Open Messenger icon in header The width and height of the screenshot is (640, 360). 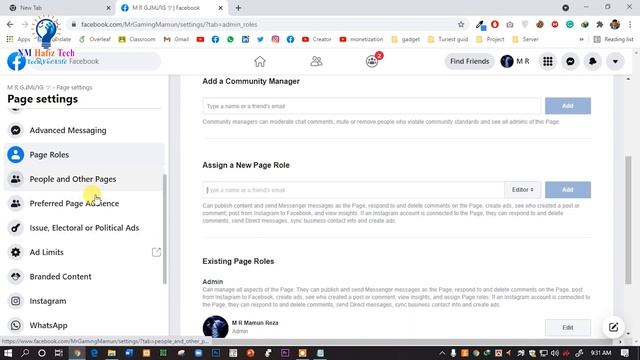[x=570, y=61]
